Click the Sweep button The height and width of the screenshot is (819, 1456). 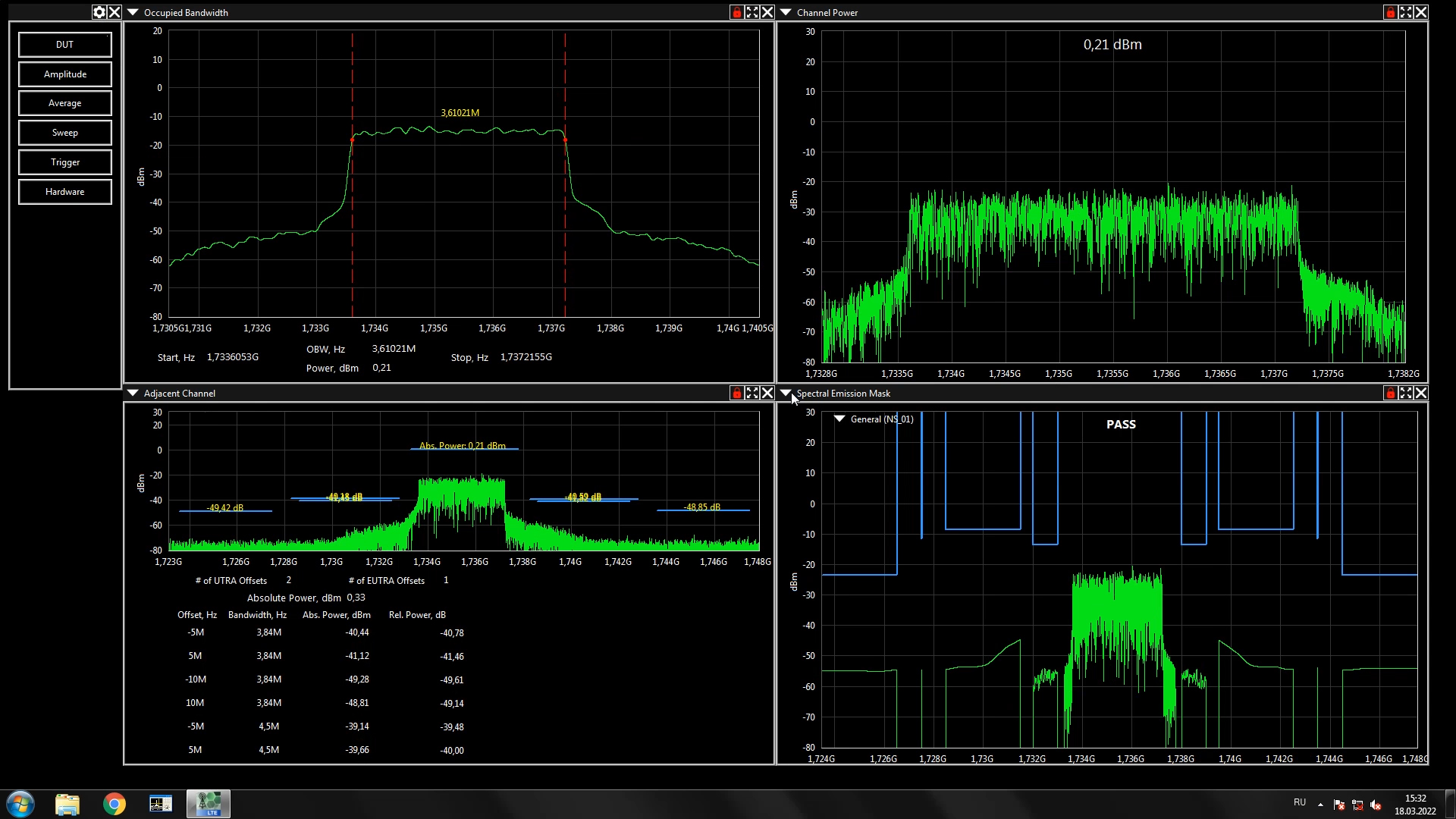65,133
